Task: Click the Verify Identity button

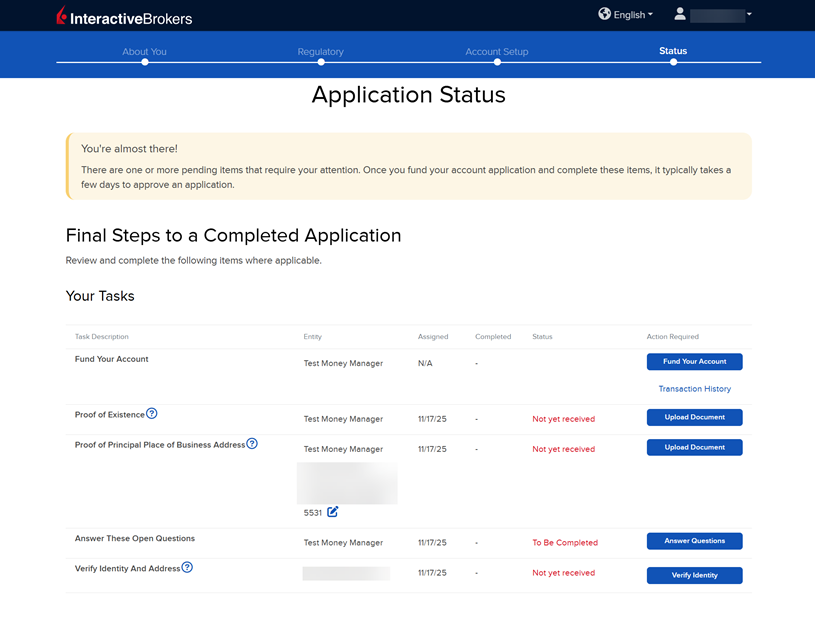Action: pyautogui.click(x=694, y=575)
